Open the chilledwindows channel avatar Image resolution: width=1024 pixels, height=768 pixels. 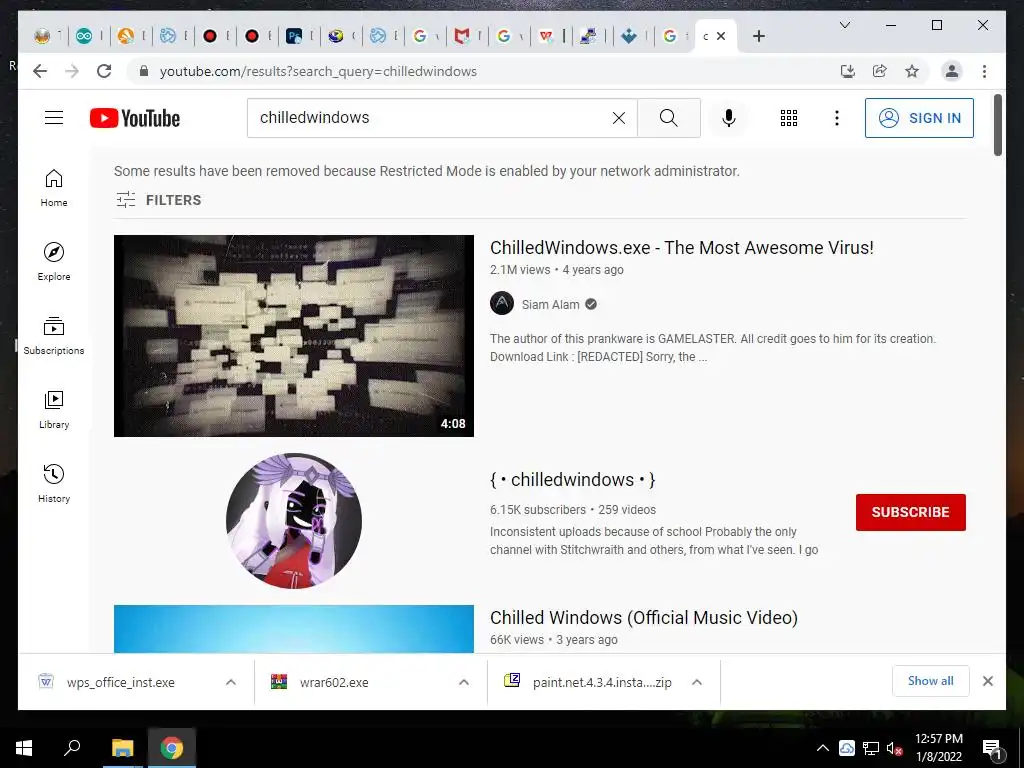point(294,520)
